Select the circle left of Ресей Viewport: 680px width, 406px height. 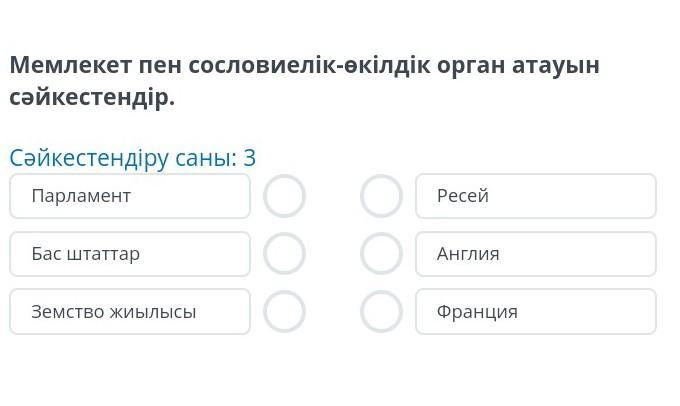pos(381,196)
